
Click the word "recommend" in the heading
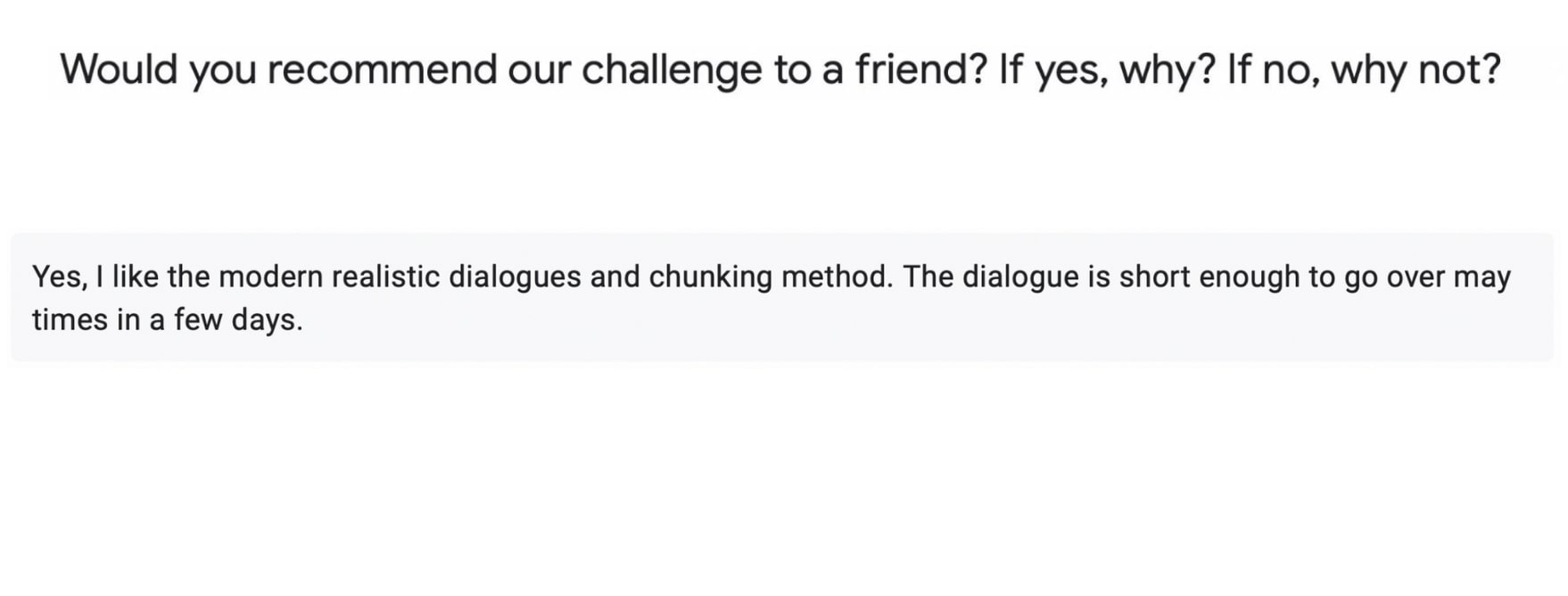[x=382, y=70]
